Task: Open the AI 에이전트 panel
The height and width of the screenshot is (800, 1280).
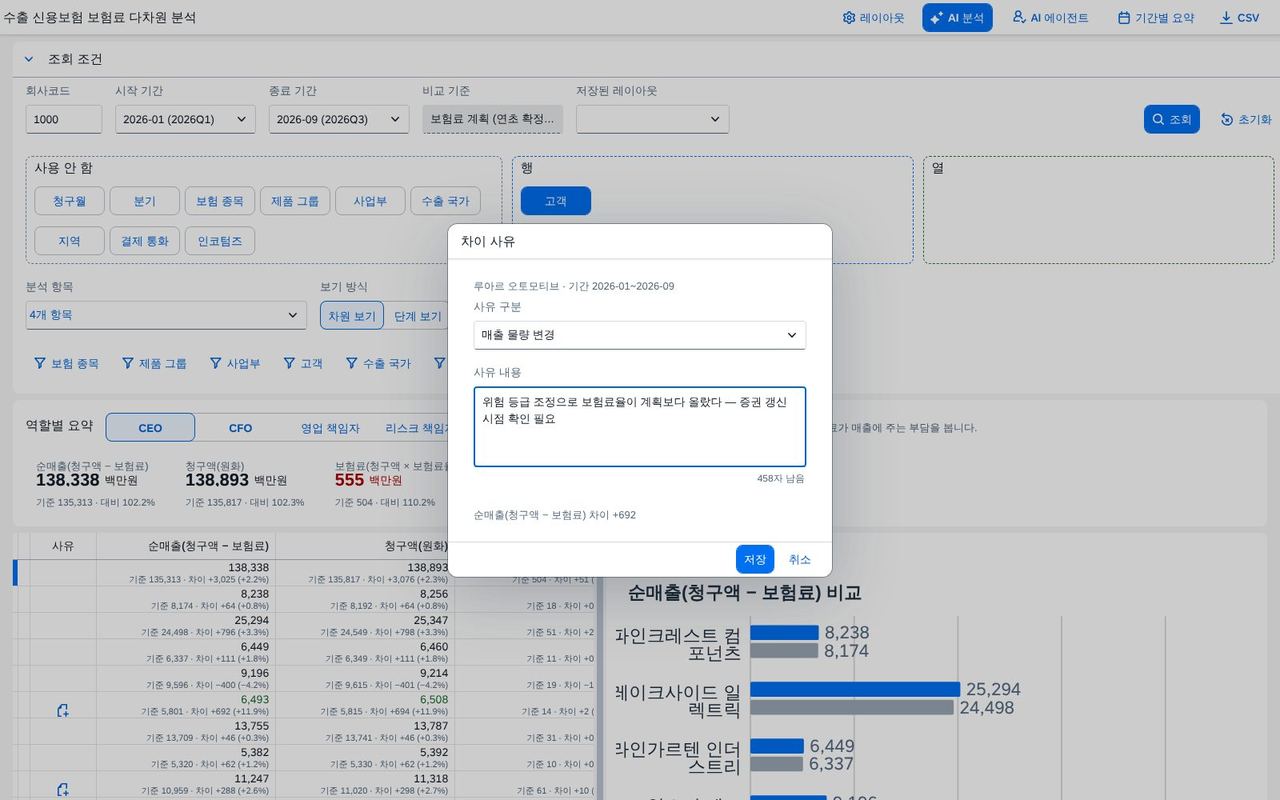Action: pos(1050,18)
